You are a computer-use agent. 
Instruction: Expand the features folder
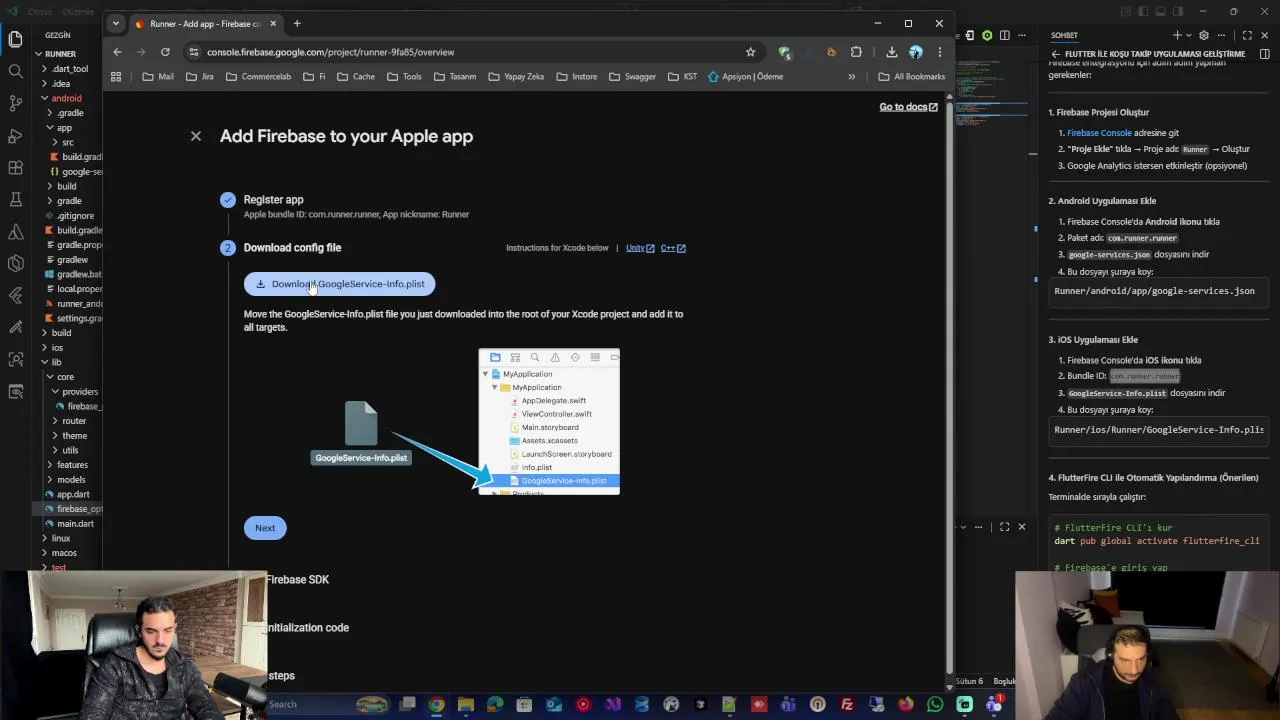(67, 465)
